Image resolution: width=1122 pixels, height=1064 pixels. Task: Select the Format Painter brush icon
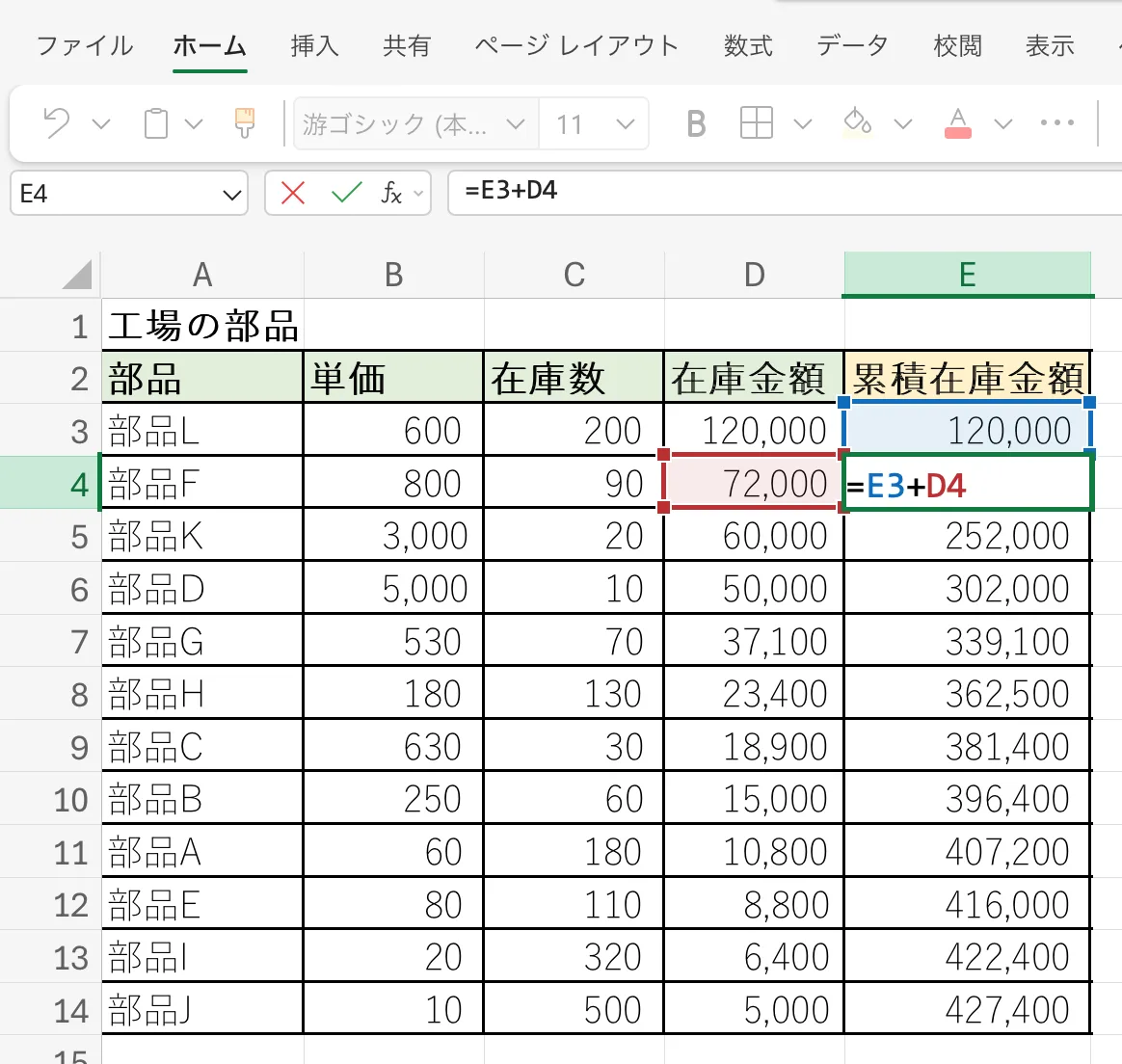pos(245,123)
